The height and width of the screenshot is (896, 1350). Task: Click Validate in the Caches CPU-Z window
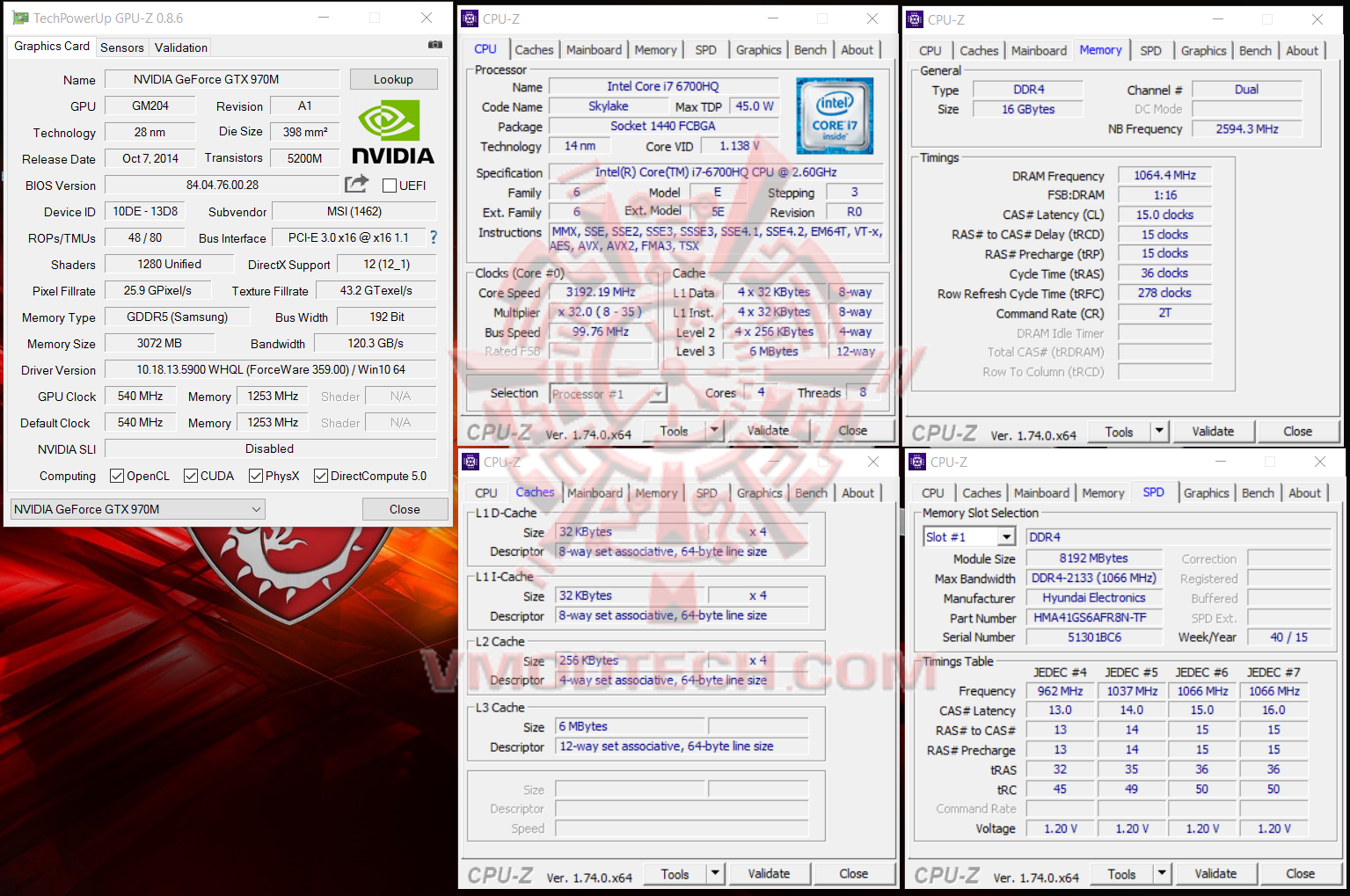pos(769,874)
